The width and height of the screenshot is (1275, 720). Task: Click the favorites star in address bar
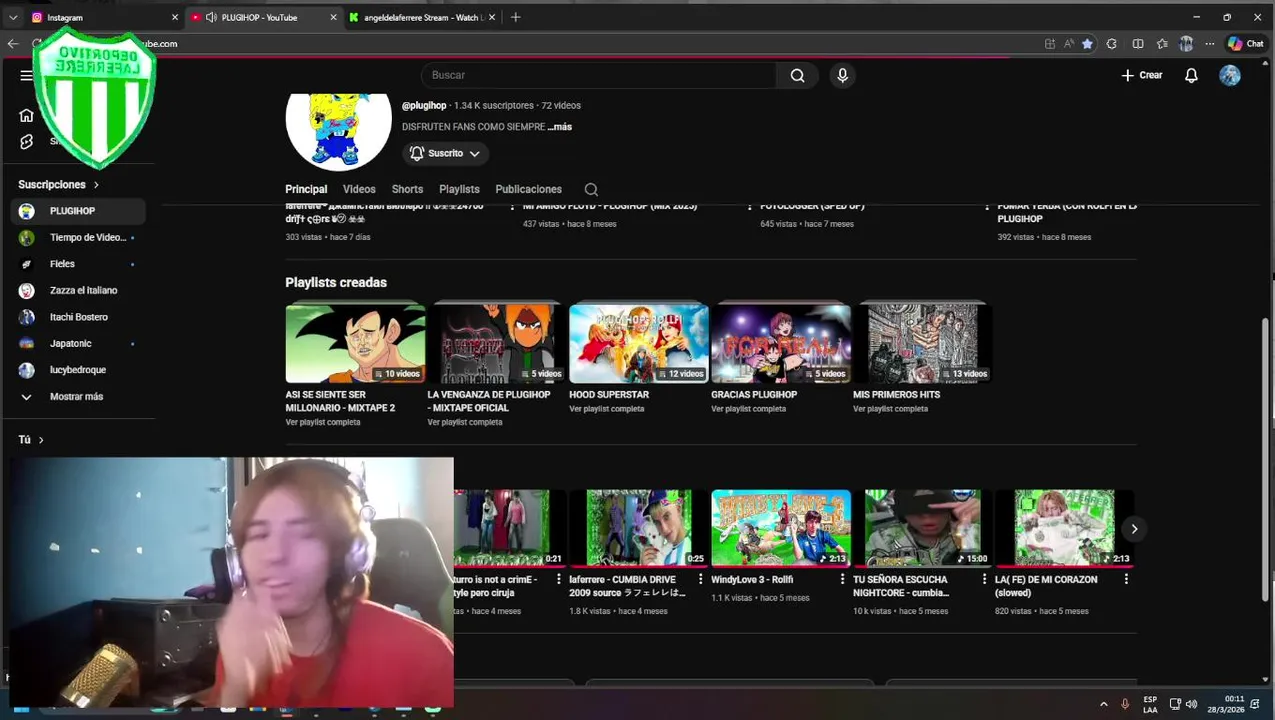(1087, 44)
